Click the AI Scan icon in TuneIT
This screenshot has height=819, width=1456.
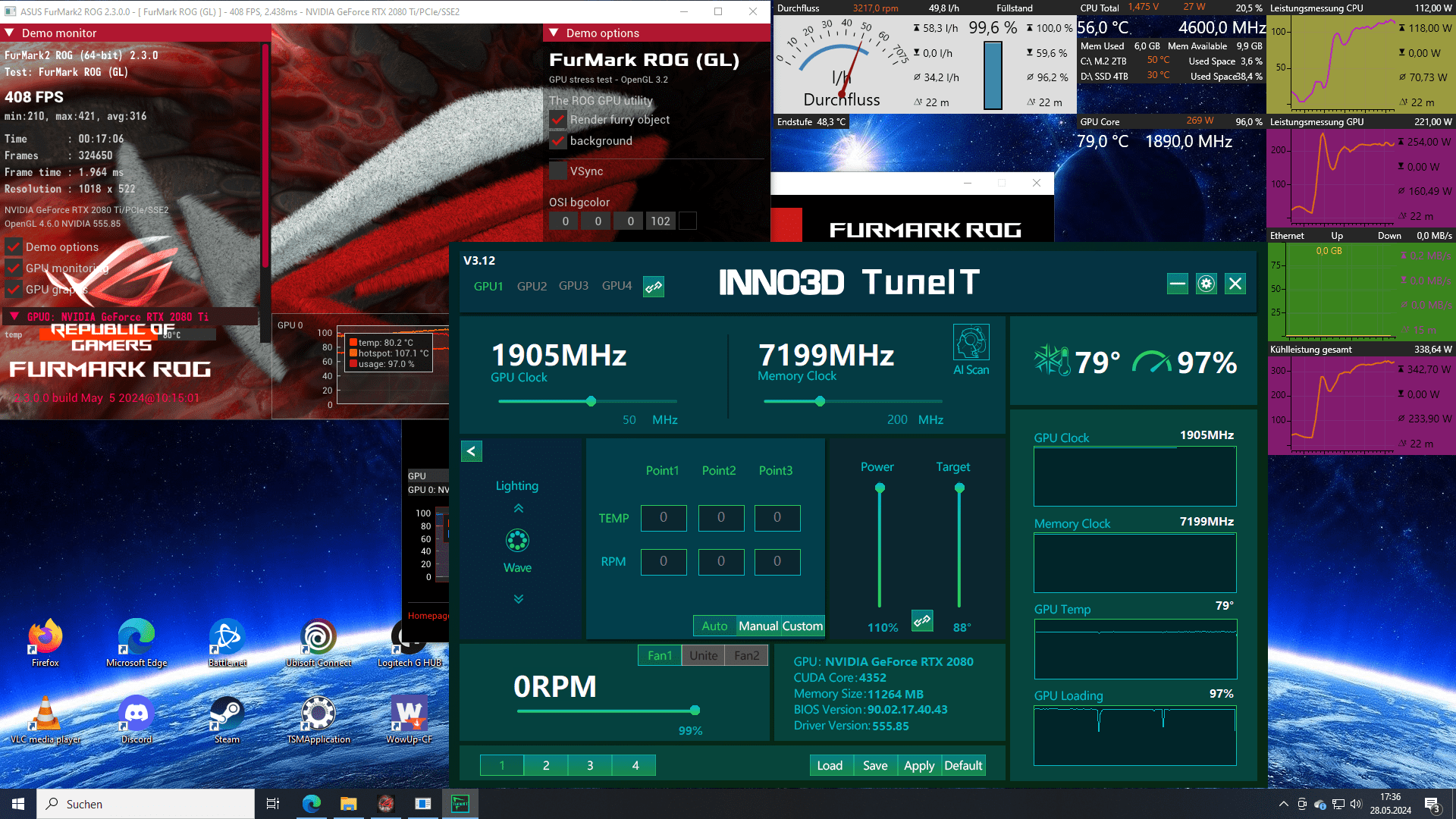click(x=971, y=342)
